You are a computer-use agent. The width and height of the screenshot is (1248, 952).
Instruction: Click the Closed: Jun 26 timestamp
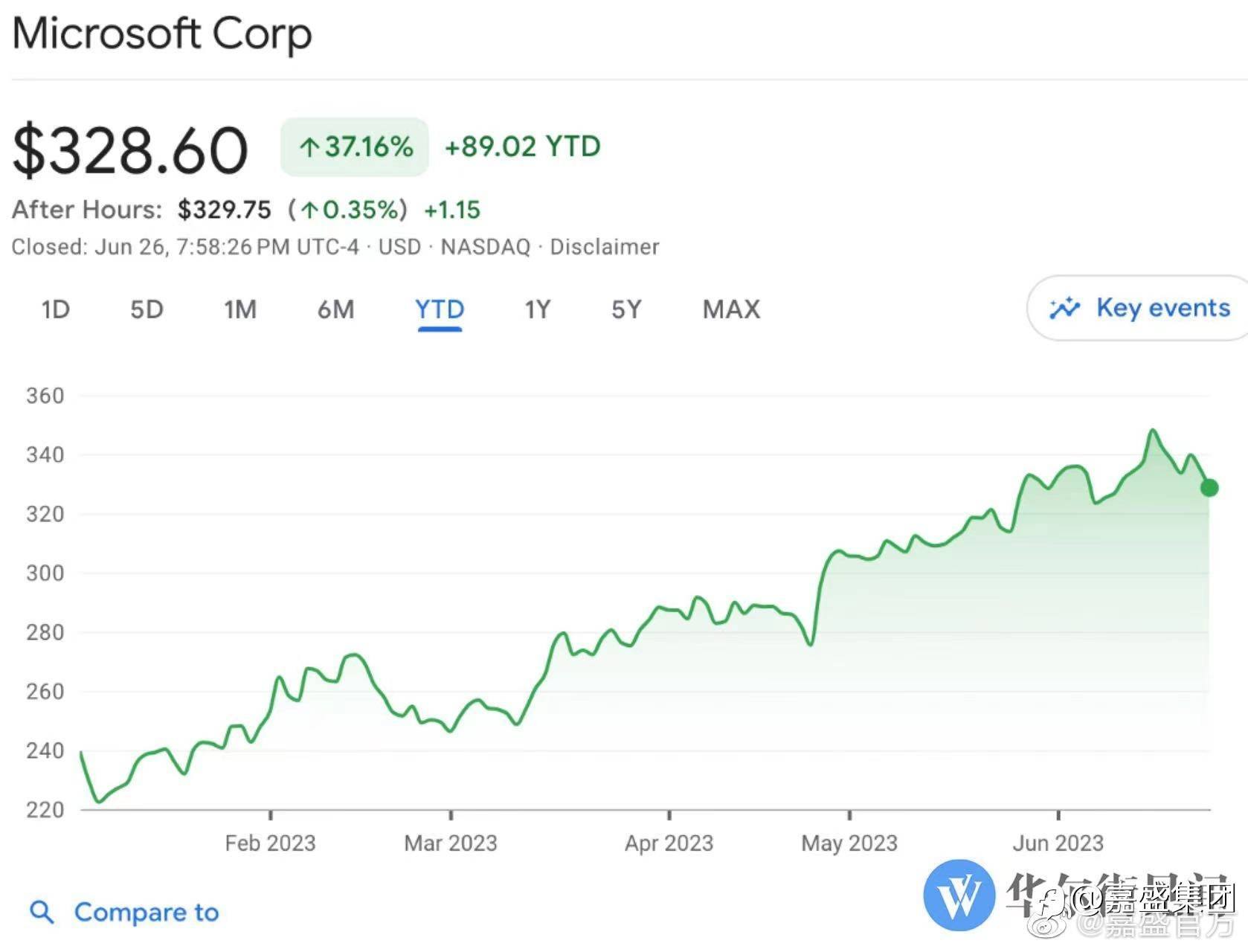pyautogui.click(x=185, y=247)
